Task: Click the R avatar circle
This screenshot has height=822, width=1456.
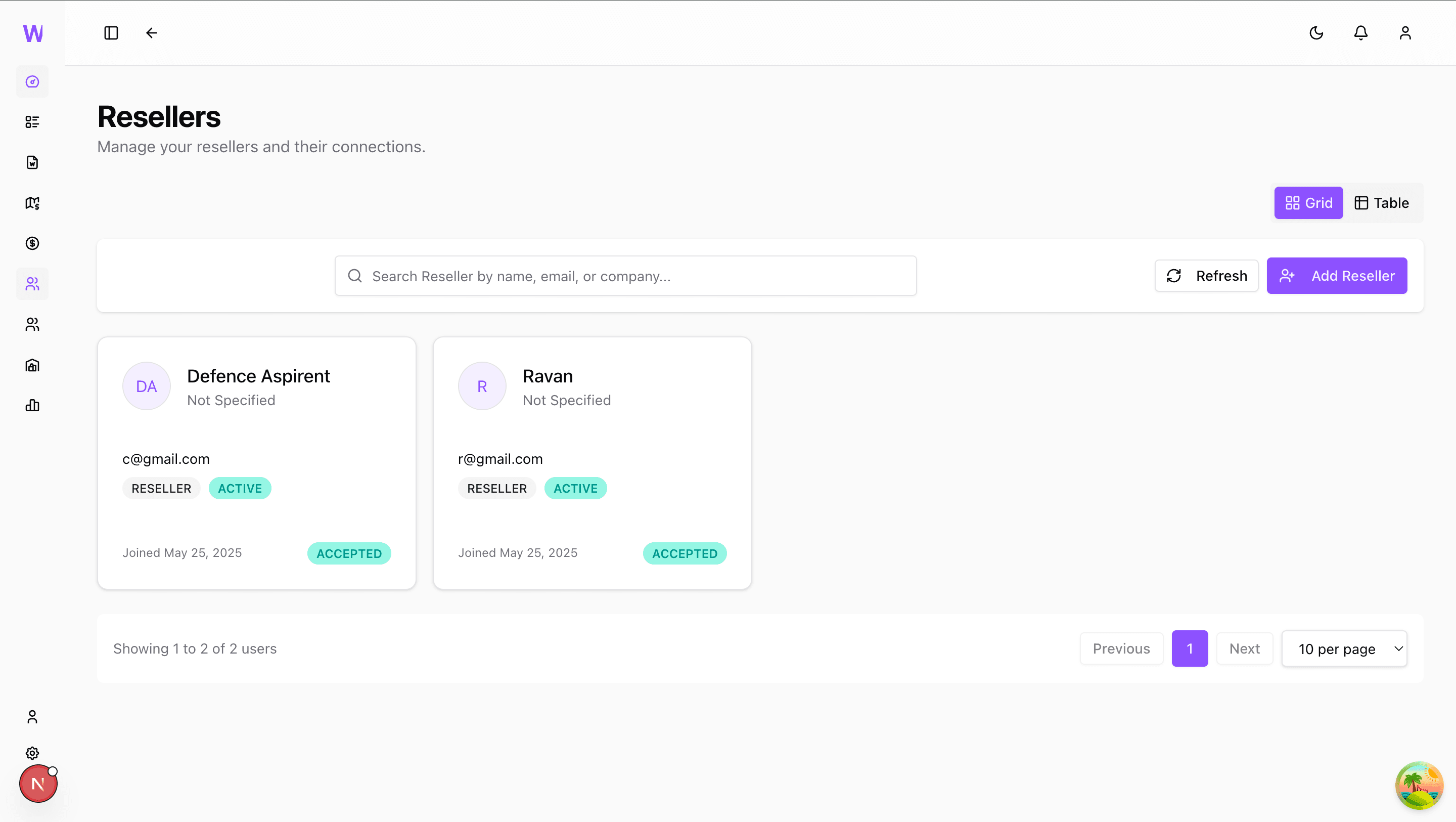Action: pyautogui.click(x=482, y=386)
